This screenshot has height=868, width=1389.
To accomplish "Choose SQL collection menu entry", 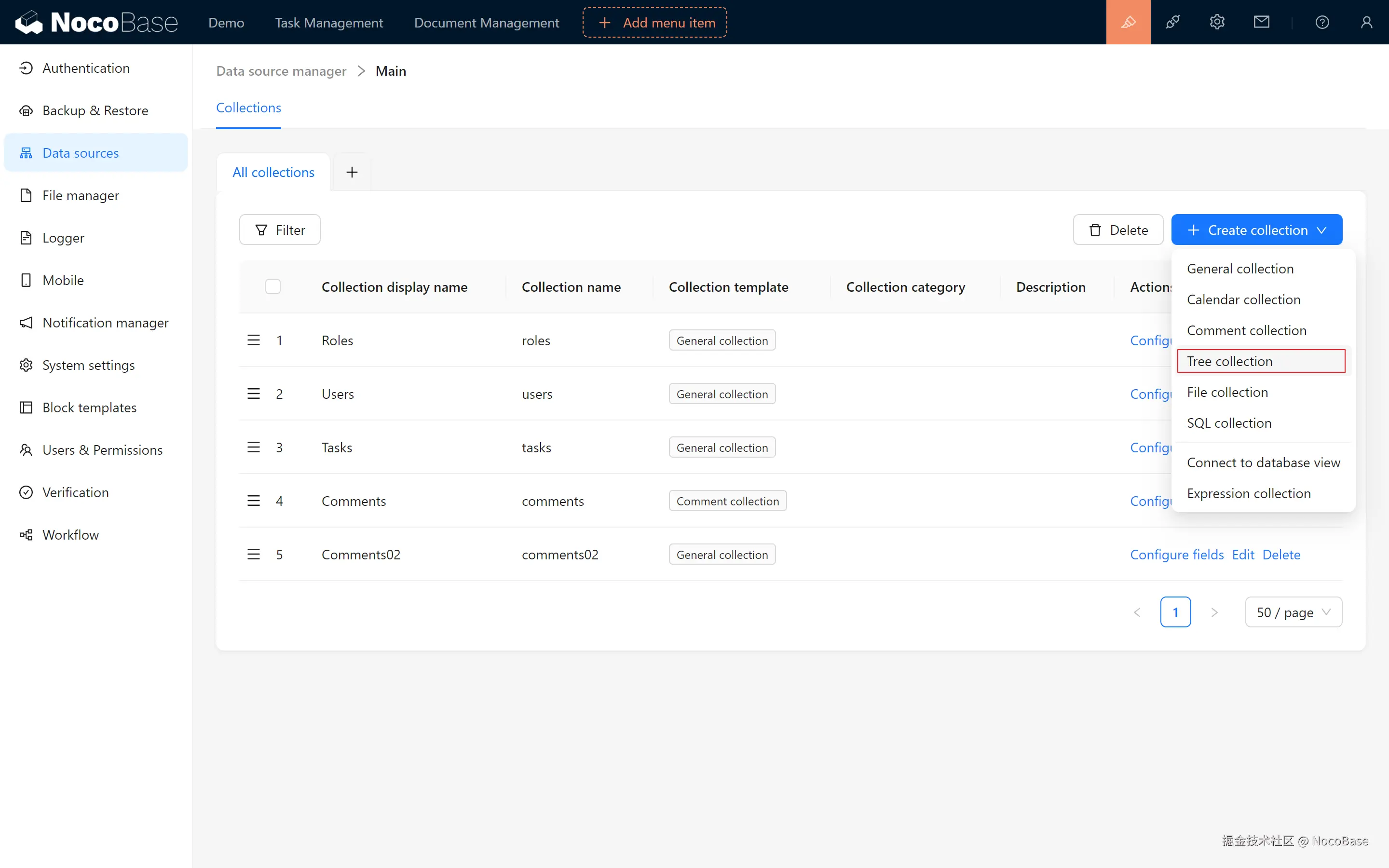I will click(1229, 423).
